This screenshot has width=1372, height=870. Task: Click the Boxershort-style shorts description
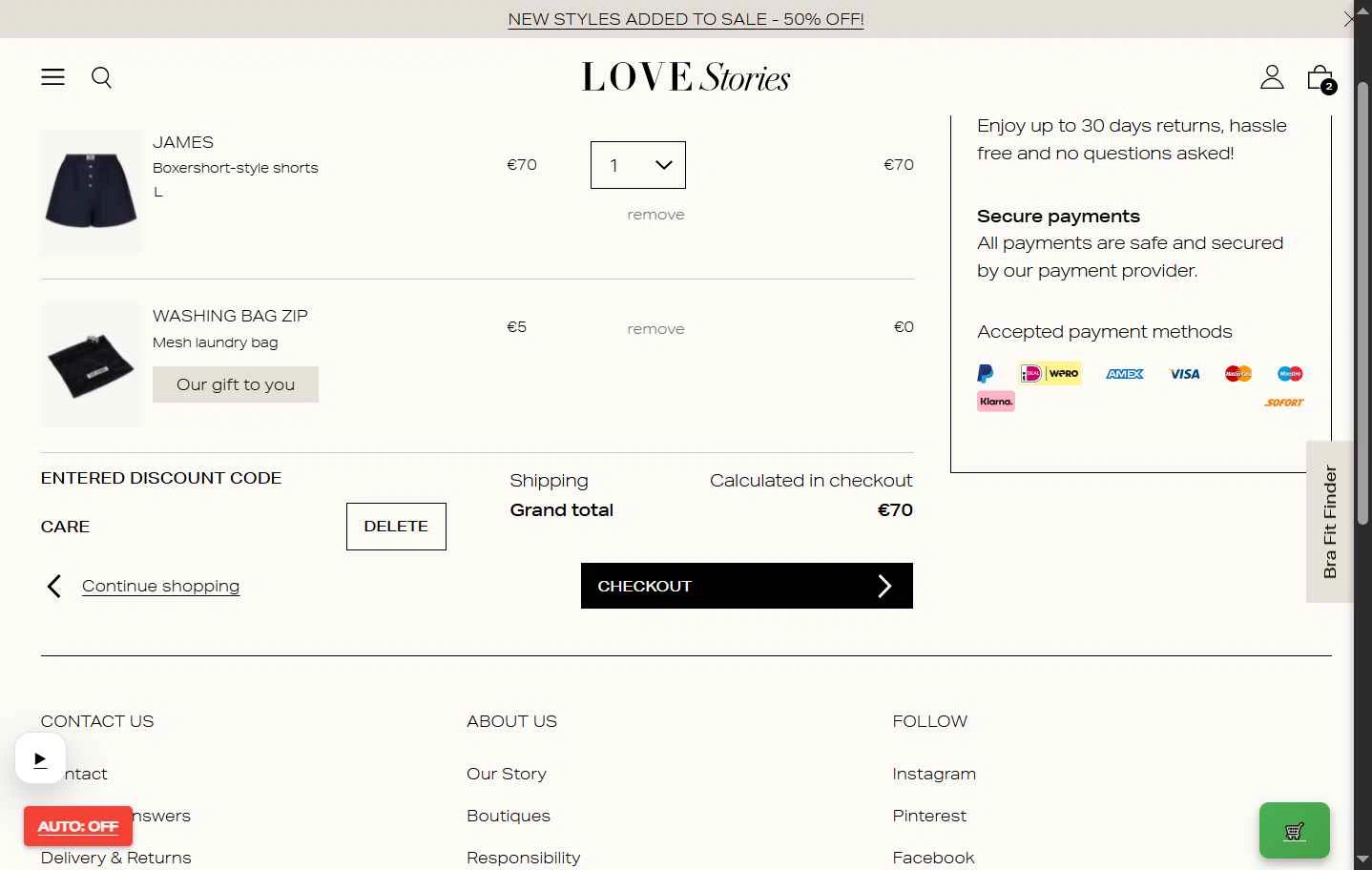[x=236, y=168]
